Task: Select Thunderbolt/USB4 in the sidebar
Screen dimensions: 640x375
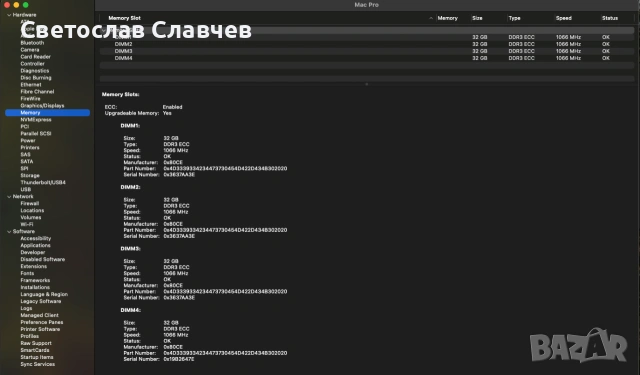Action: (x=43, y=182)
